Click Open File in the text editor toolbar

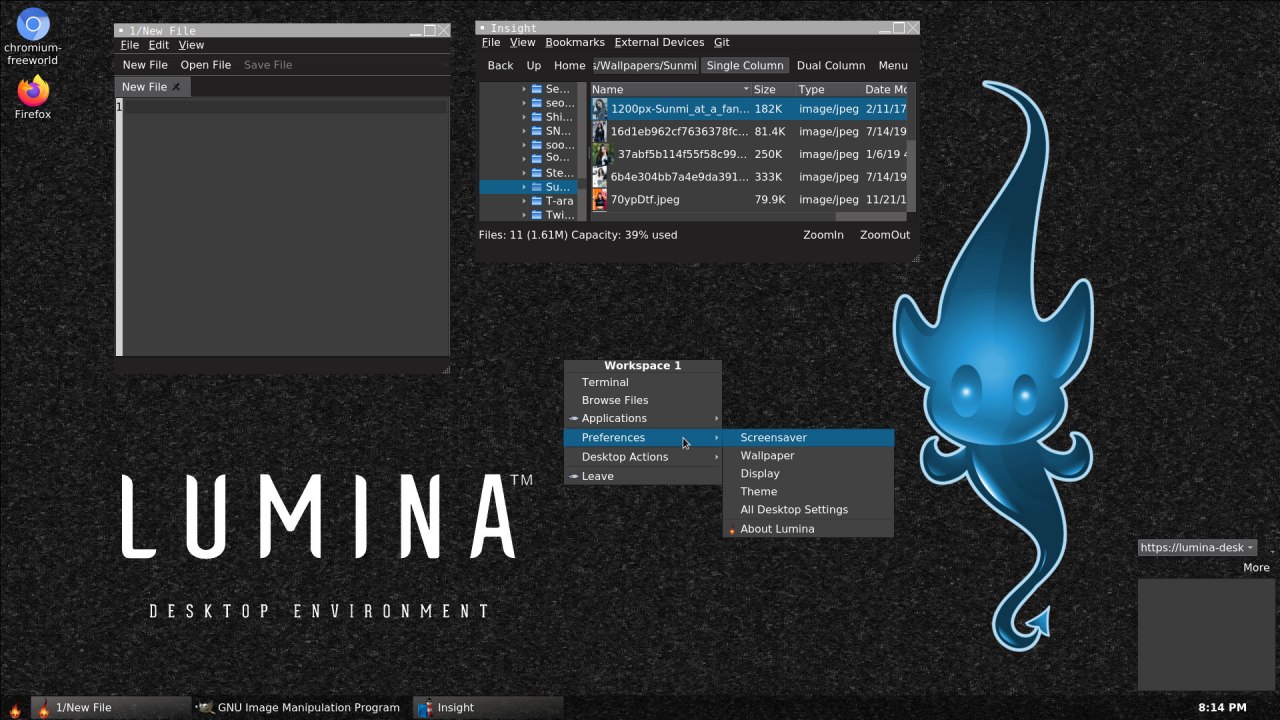(206, 65)
